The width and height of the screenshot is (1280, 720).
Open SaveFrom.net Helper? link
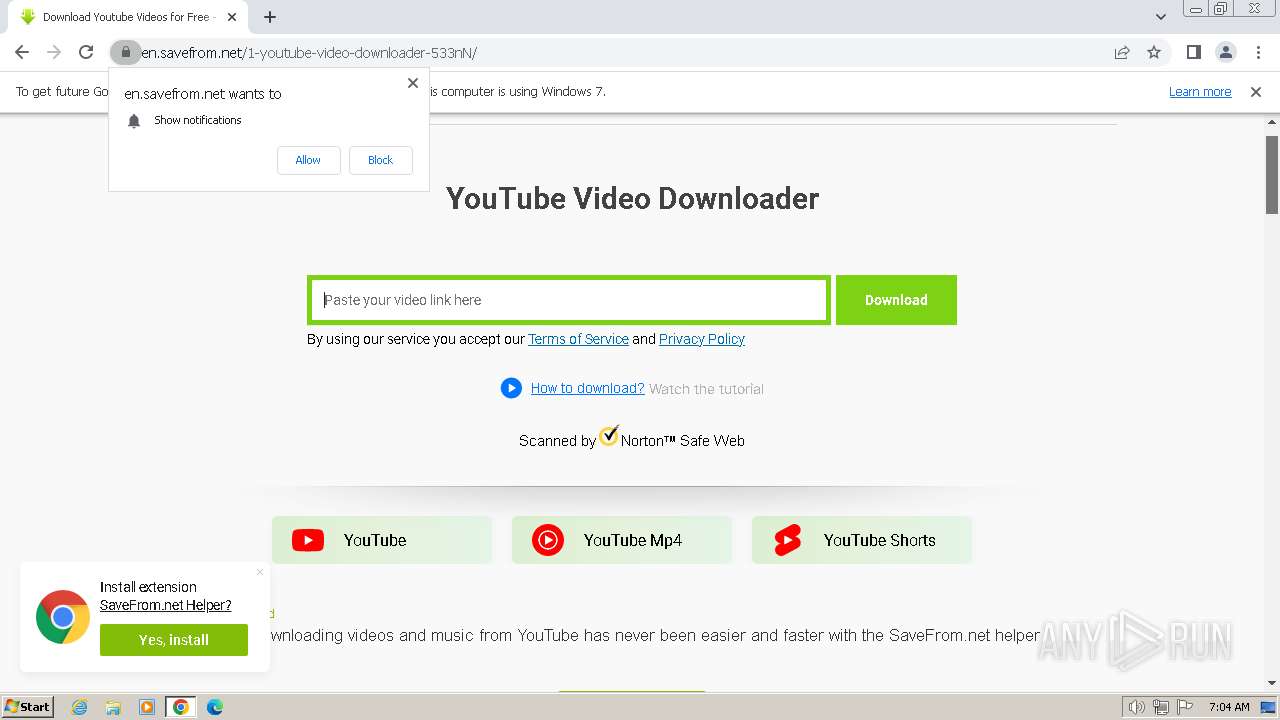pos(166,605)
